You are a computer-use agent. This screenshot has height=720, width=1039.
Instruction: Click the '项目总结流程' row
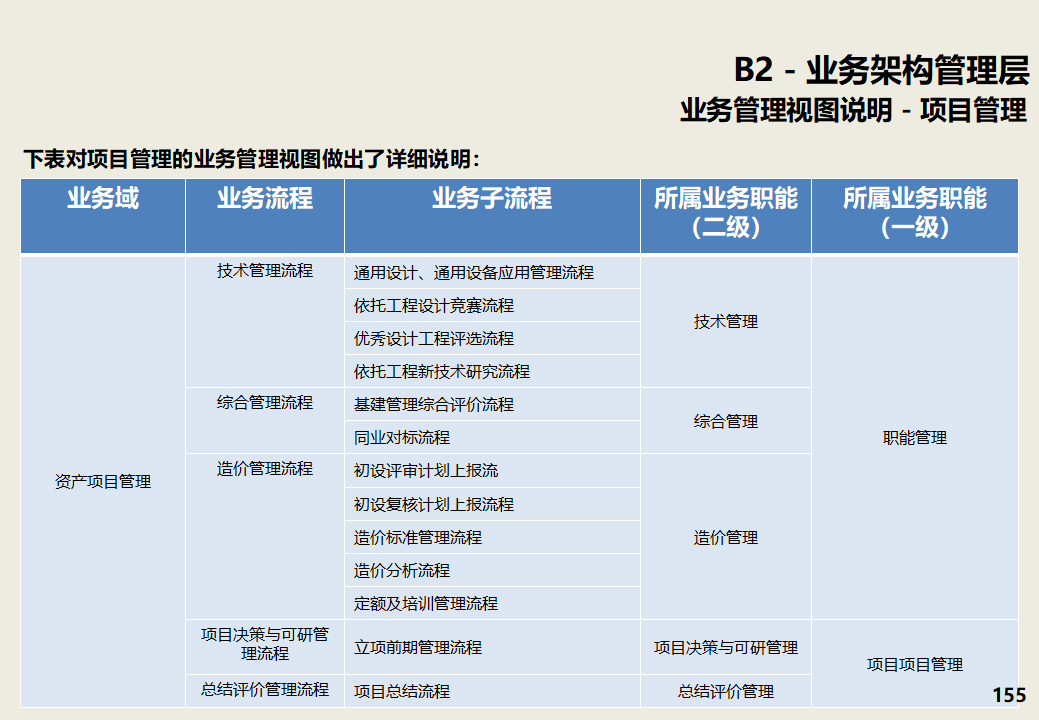(x=492, y=691)
